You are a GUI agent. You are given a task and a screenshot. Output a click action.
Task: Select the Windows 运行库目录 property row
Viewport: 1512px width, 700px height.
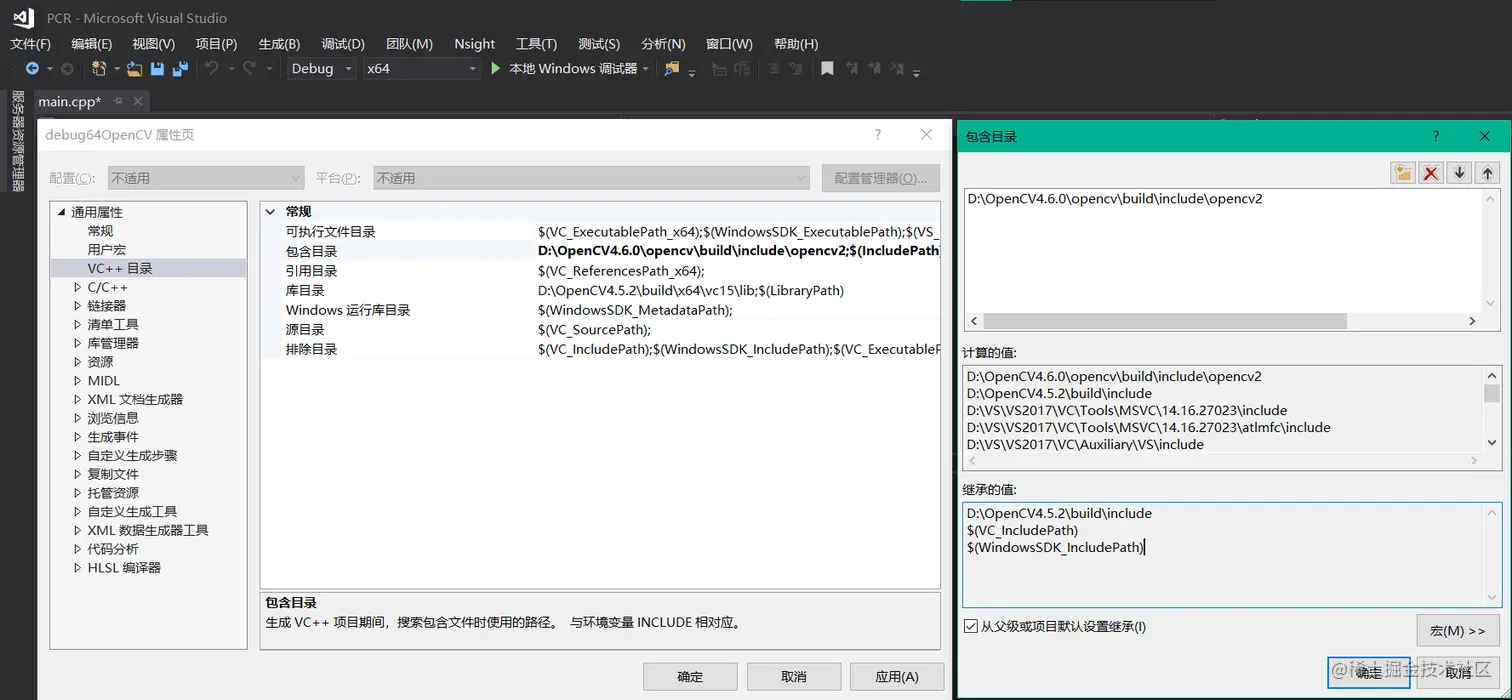coord(600,310)
